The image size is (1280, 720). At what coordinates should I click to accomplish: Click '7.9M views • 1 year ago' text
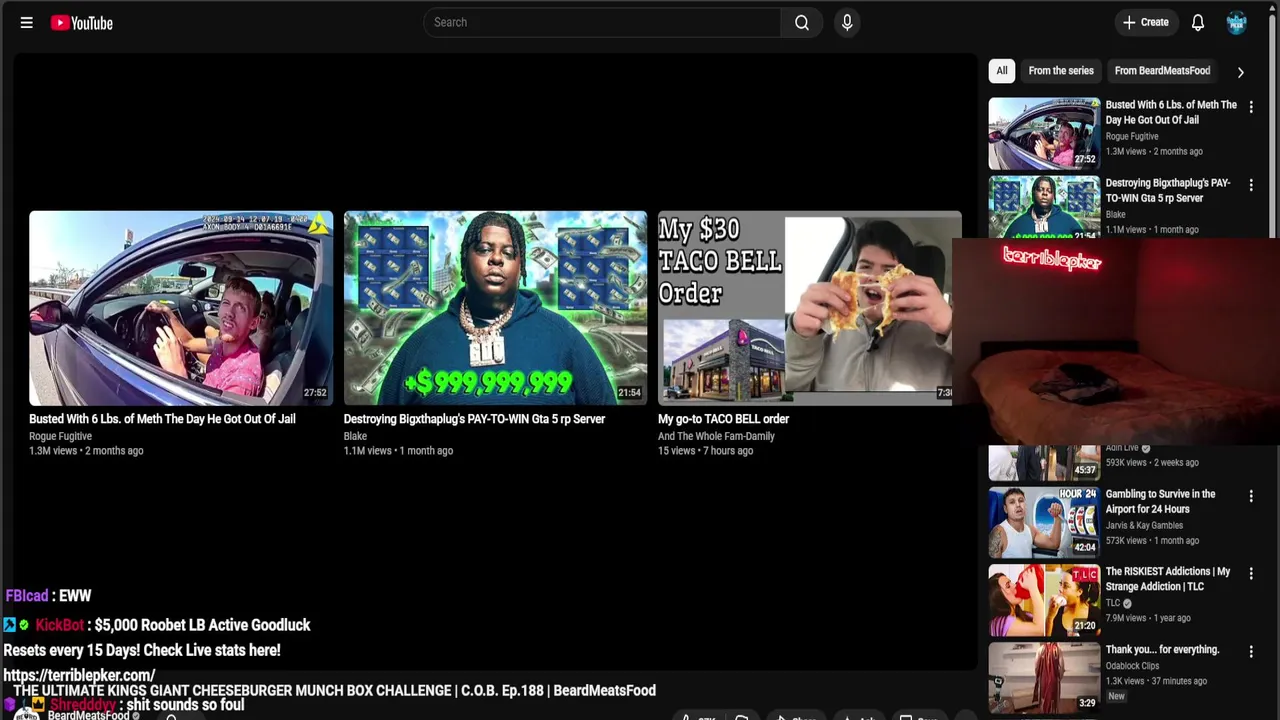(x=1148, y=618)
